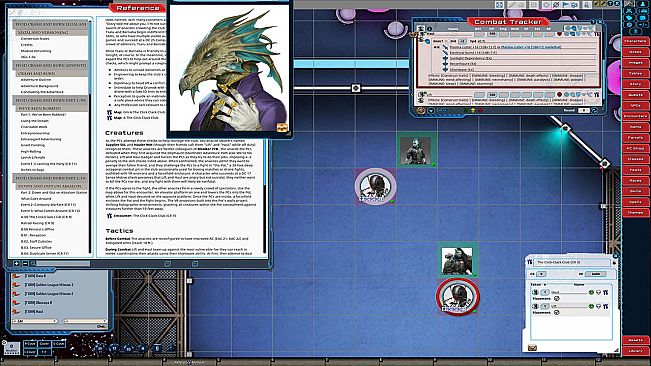Select the red-ringed round token on map
Screen dimensions: 651x366
(x=458, y=297)
